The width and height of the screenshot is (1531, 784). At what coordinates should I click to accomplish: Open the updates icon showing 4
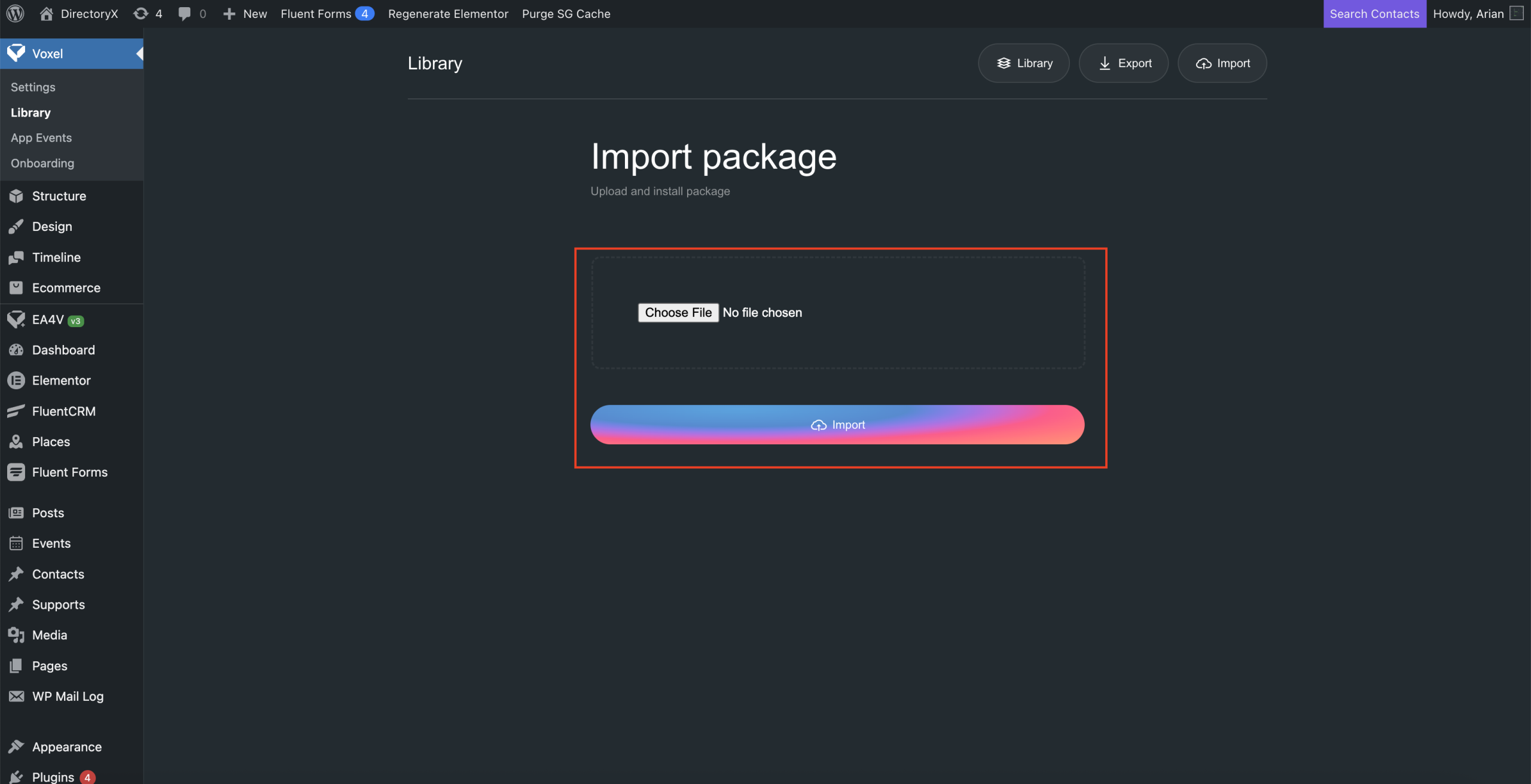141,13
